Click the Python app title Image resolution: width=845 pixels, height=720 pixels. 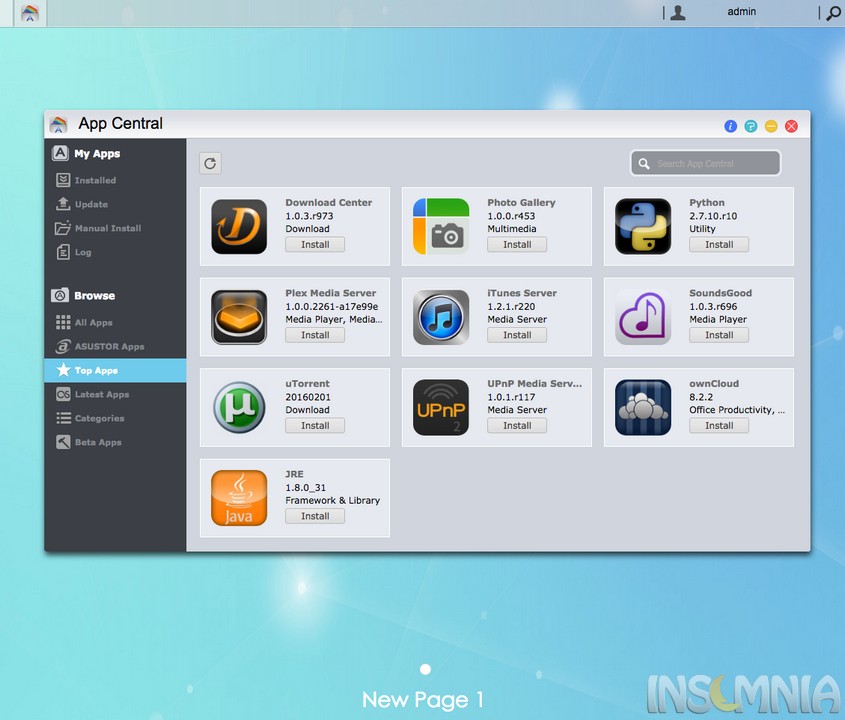click(x=707, y=203)
